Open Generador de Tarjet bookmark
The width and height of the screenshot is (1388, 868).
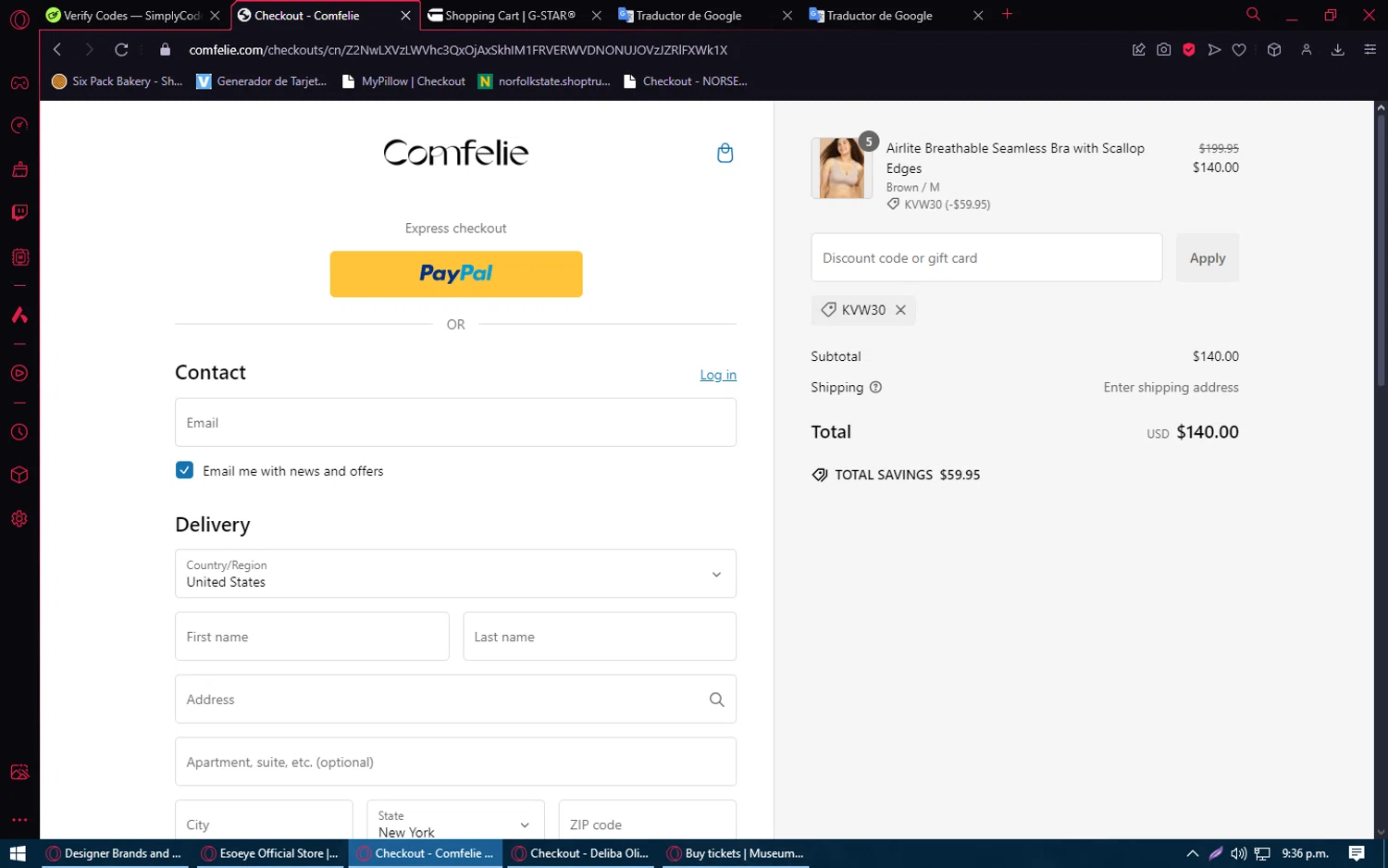pyautogui.click(x=262, y=81)
